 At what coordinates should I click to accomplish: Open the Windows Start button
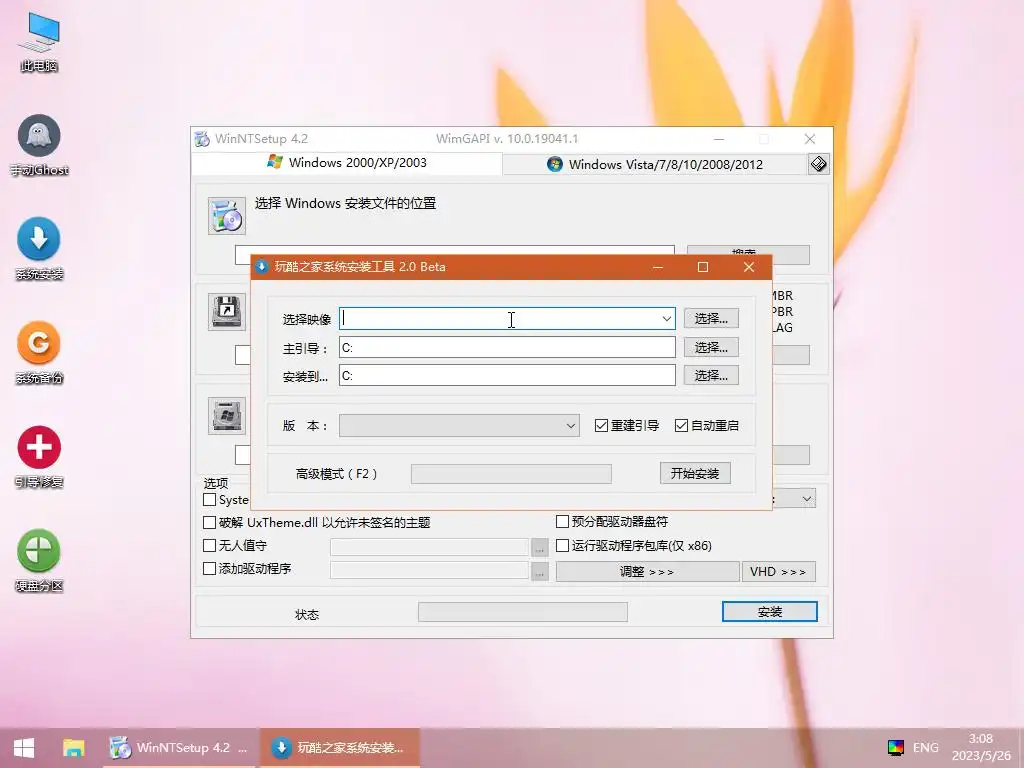pos(24,748)
